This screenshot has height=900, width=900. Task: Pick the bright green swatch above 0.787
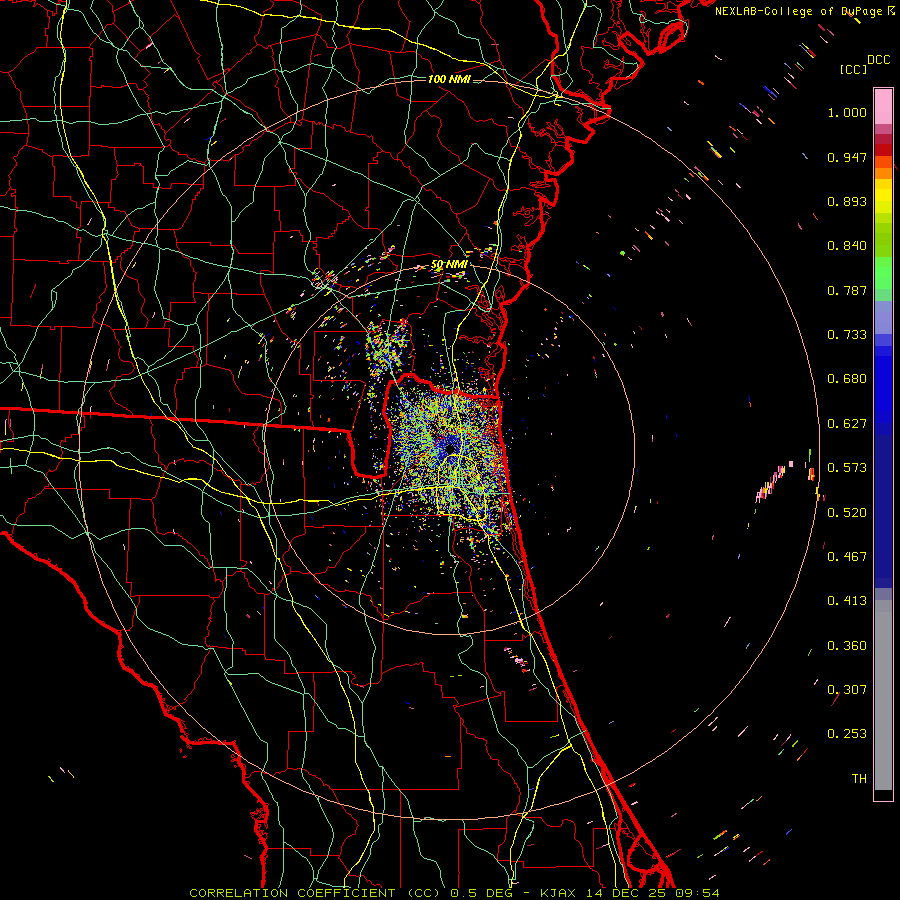pos(883,273)
